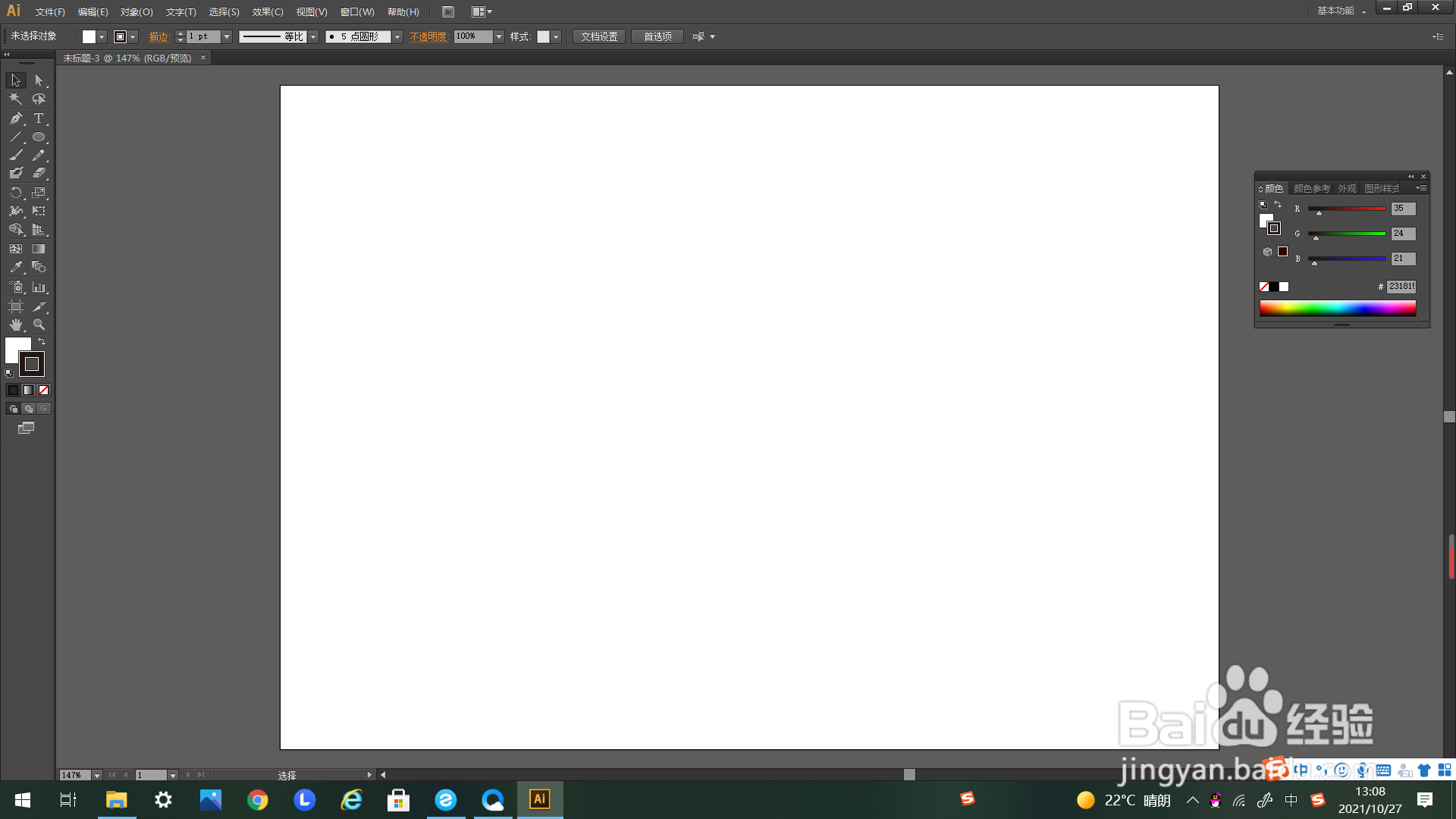Select the Rotate tool
This screenshot has height=819, width=1456.
click(x=16, y=193)
